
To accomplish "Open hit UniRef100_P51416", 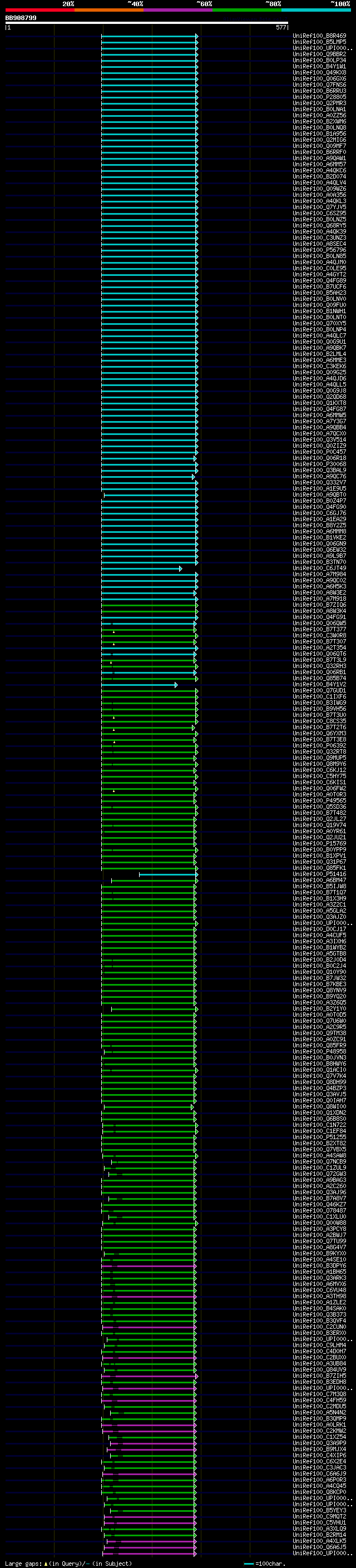I will 319,874.
